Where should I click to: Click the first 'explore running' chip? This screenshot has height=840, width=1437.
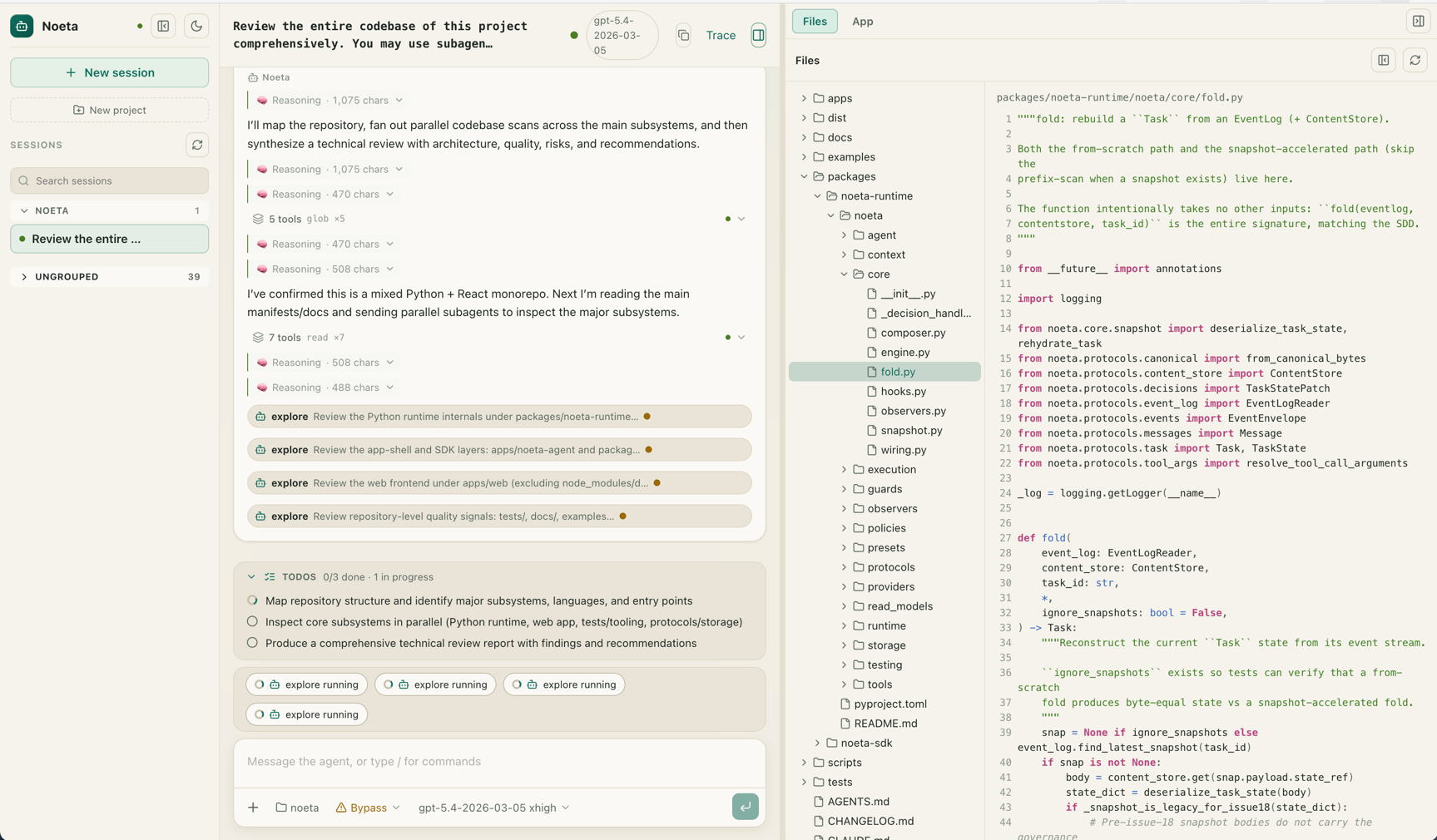pyautogui.click(x=307, y=684)
